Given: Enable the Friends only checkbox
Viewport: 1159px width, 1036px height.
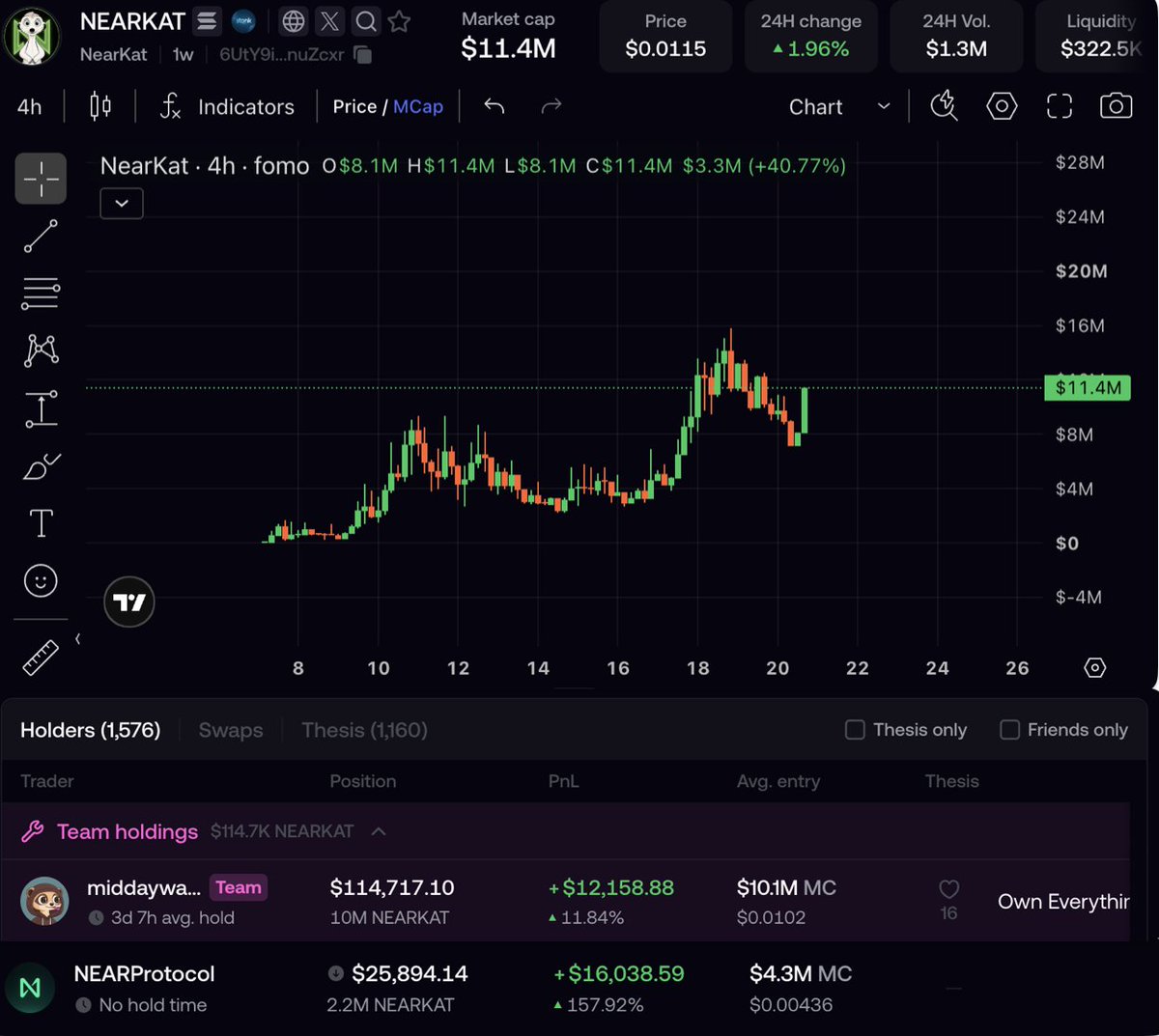Looking at the screenshot, I should [x=1009, y=730].
